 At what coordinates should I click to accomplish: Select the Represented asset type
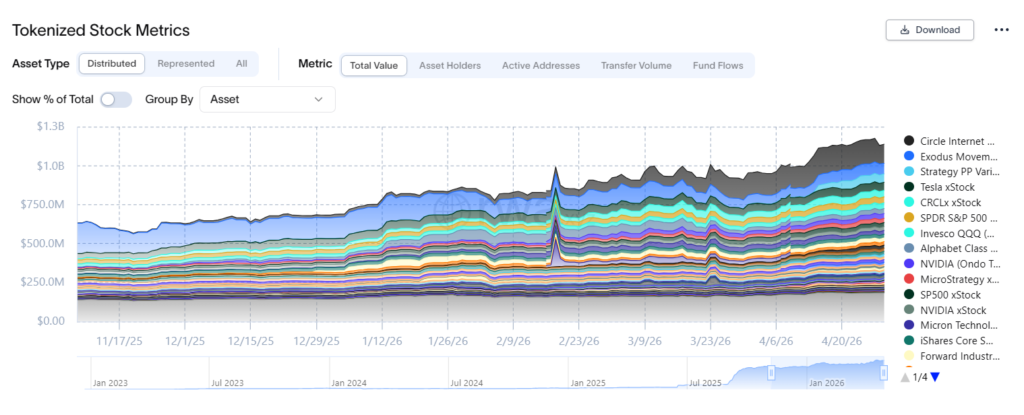186,64
